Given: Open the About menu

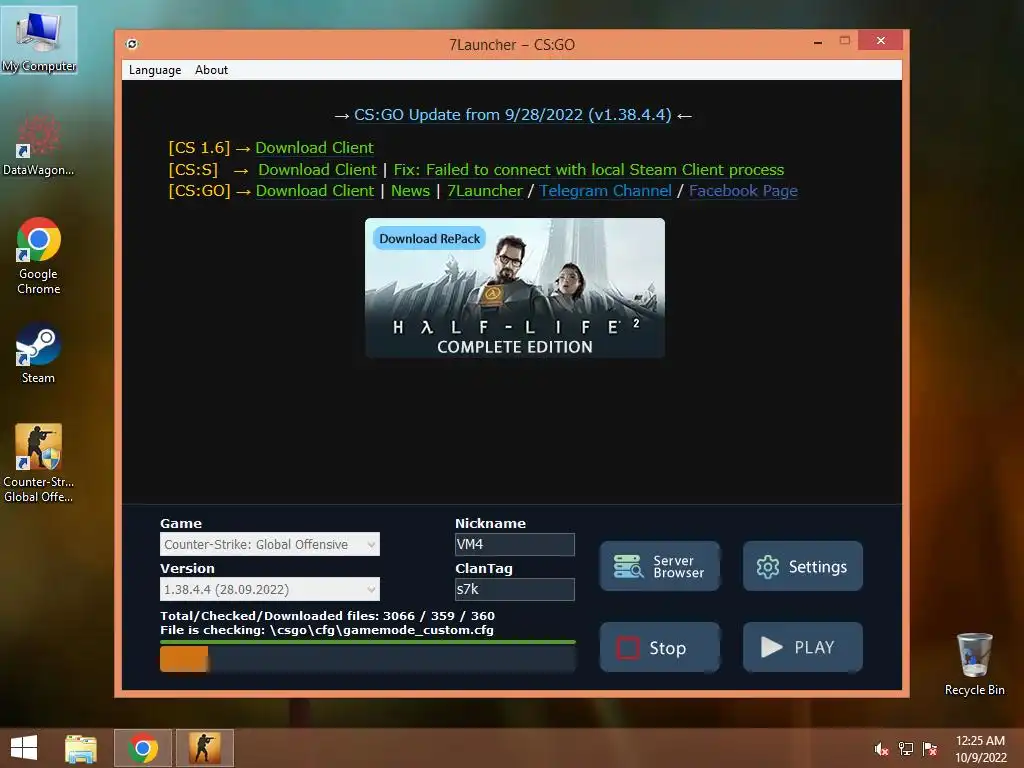Looking at the screenshot, I should coord(212,70).
